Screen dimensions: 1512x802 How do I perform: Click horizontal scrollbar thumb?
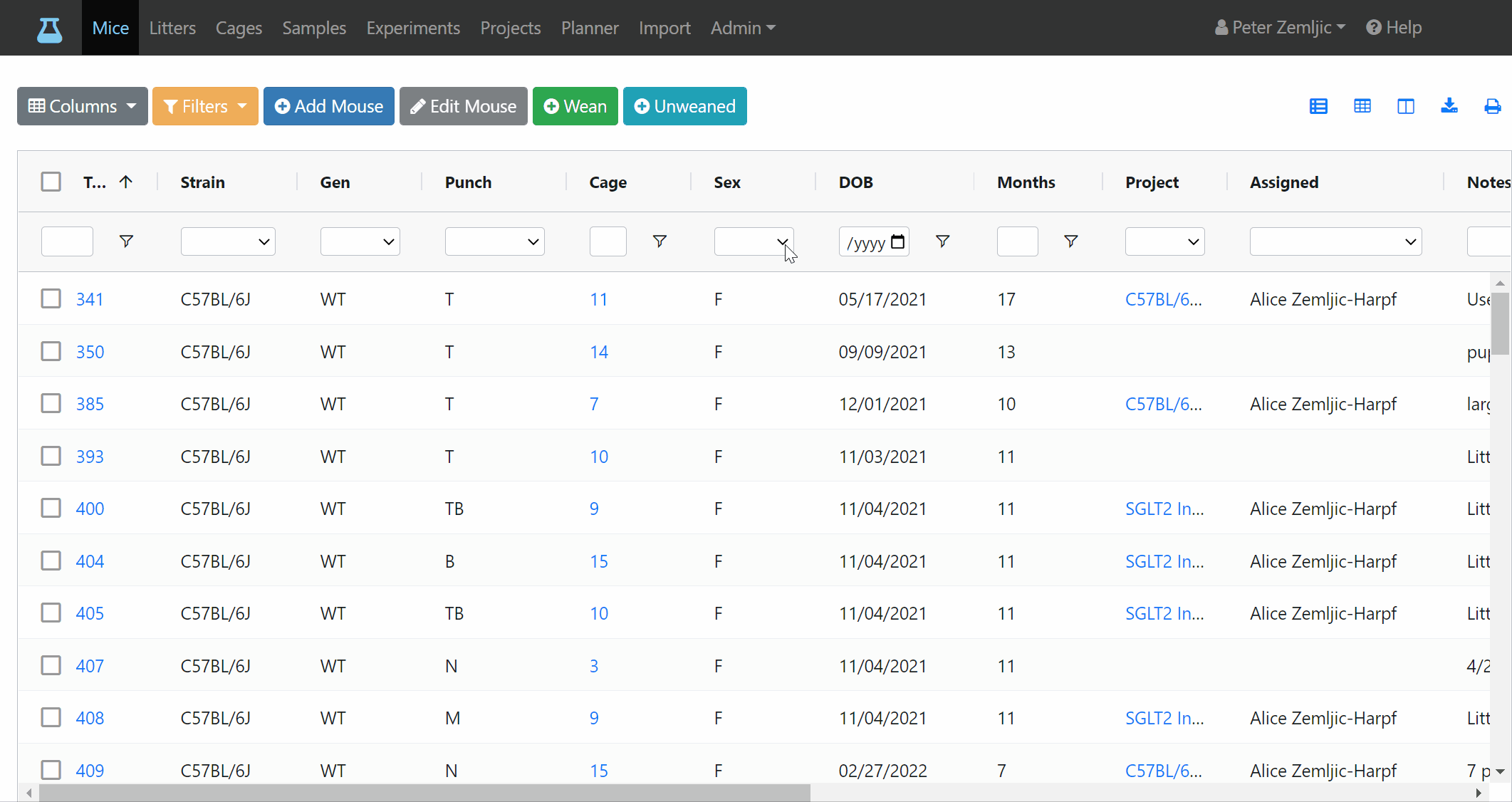pyautogui.click(x=424, y=793)
